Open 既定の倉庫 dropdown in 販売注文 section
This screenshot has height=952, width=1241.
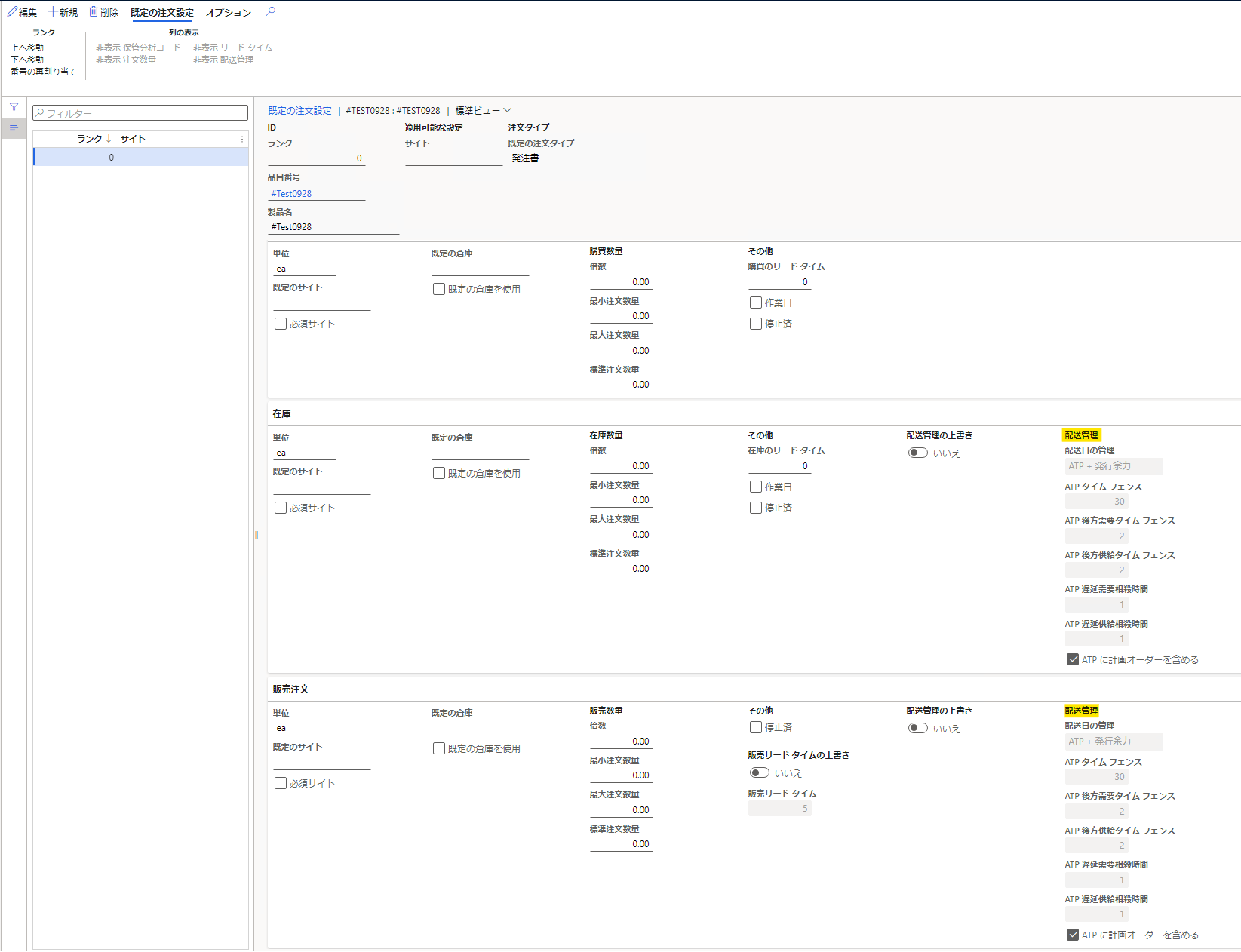pos(481,728)
